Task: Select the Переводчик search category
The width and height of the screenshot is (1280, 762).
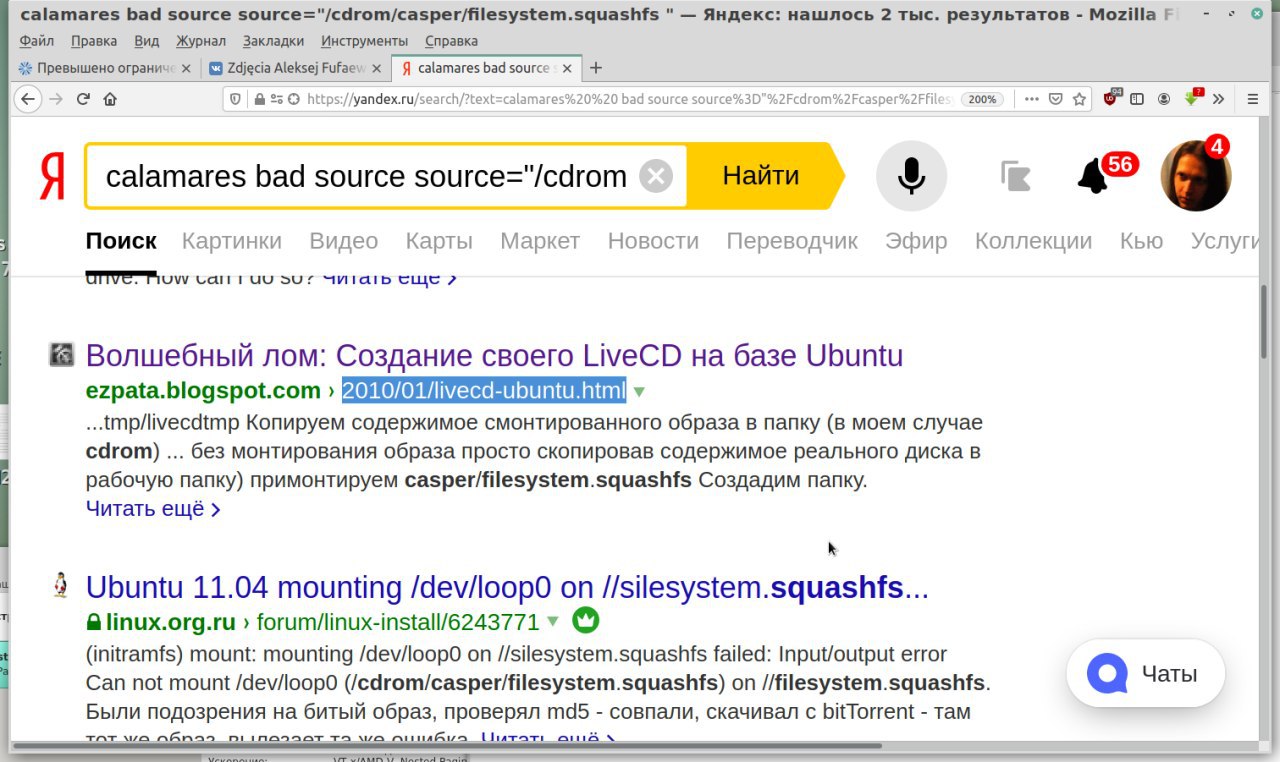Action: (x=792, y=241)
